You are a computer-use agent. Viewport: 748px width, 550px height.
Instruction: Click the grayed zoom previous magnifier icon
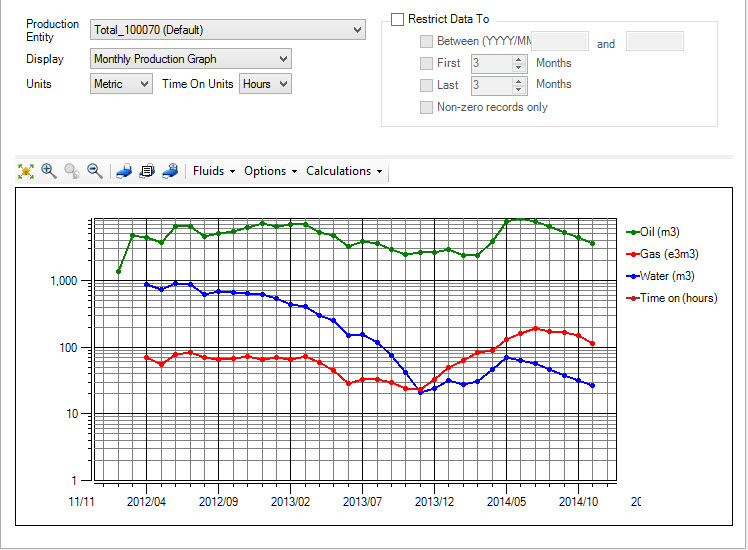(x=72, y=171)
